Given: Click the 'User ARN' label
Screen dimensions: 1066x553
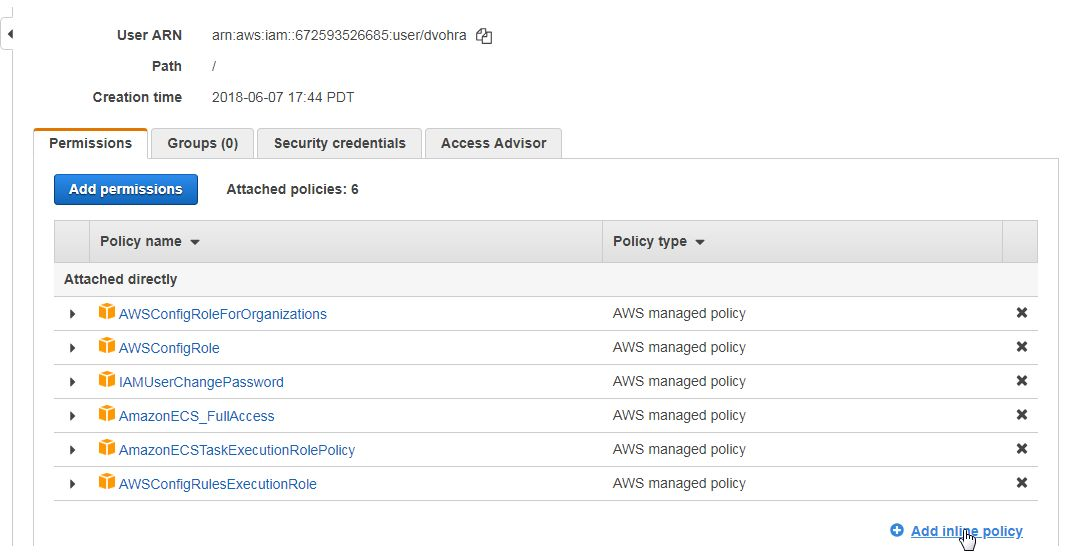Looking at the screenshot, I should [x=150, y=35].
